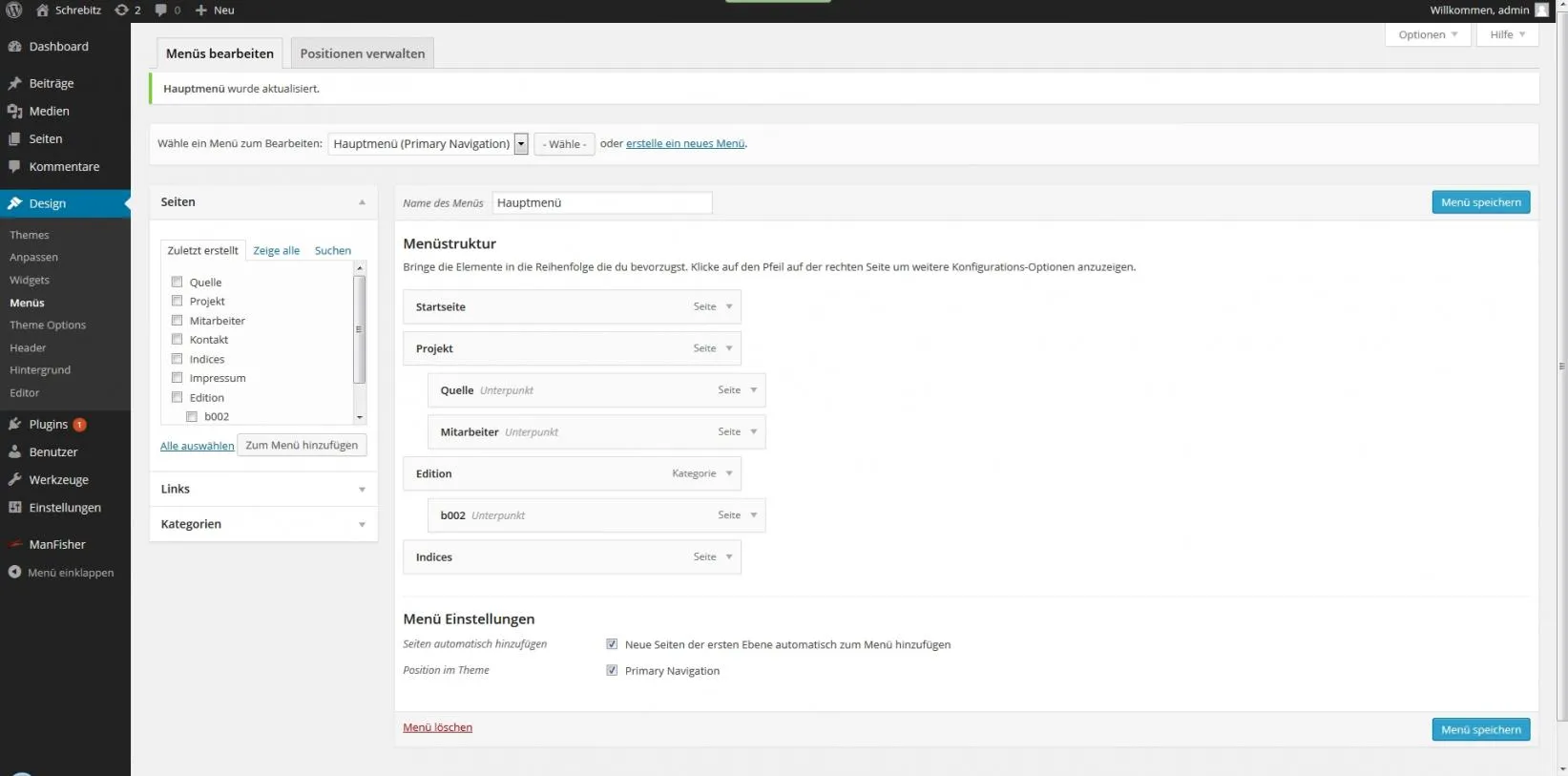Image resolution: width=1568 pixels, height=776 pixels.
Task: Expand the Projekt menu item arrow
Action: (729, 348)
